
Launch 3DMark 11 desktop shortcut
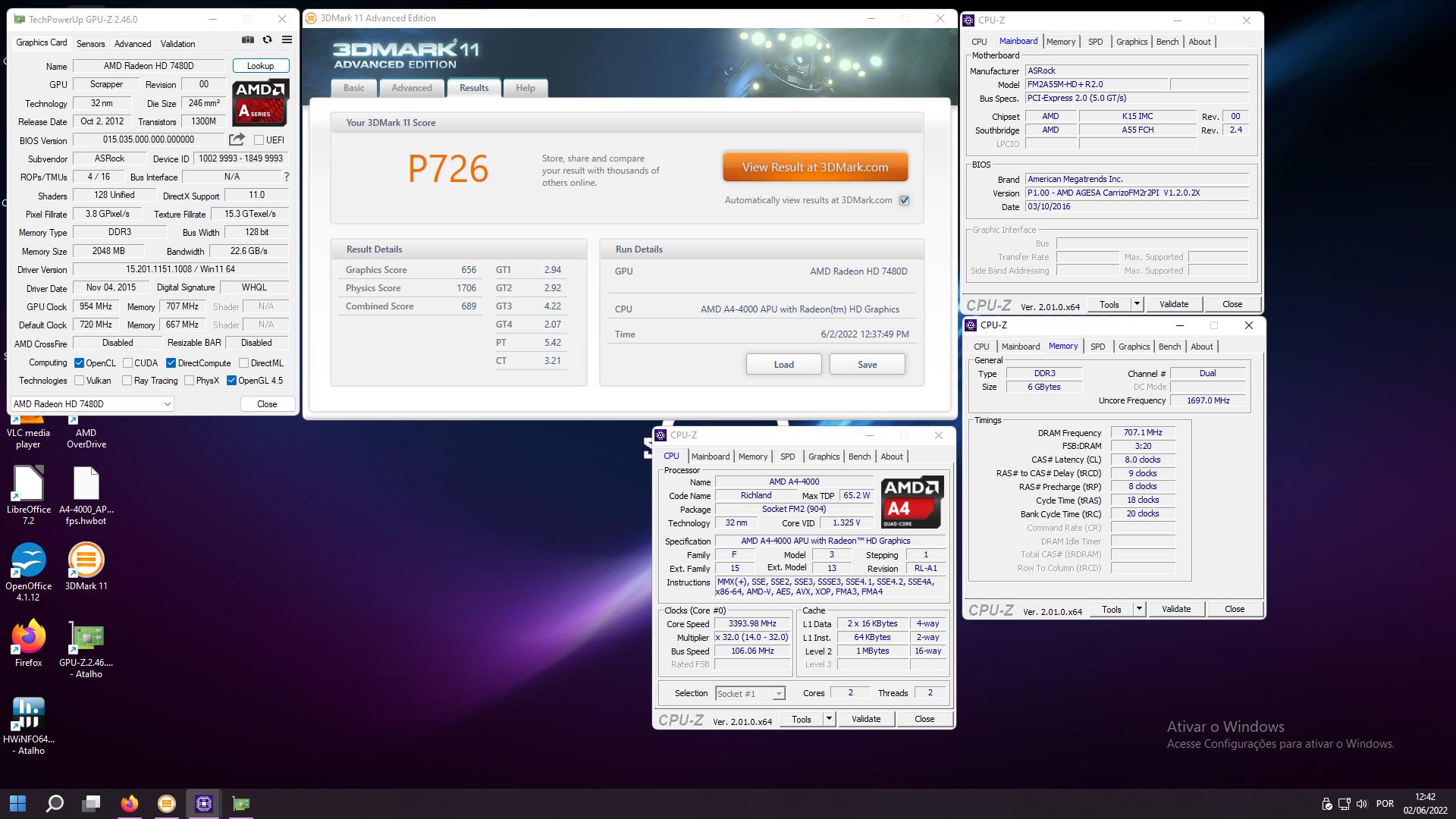coord(86,566)
